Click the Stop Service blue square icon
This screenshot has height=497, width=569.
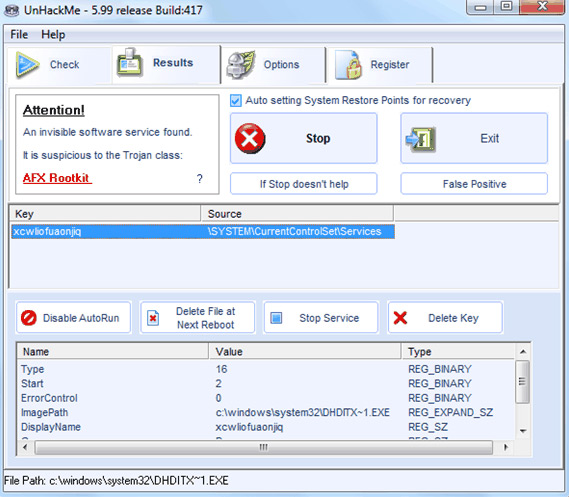(x=277, y=318)
